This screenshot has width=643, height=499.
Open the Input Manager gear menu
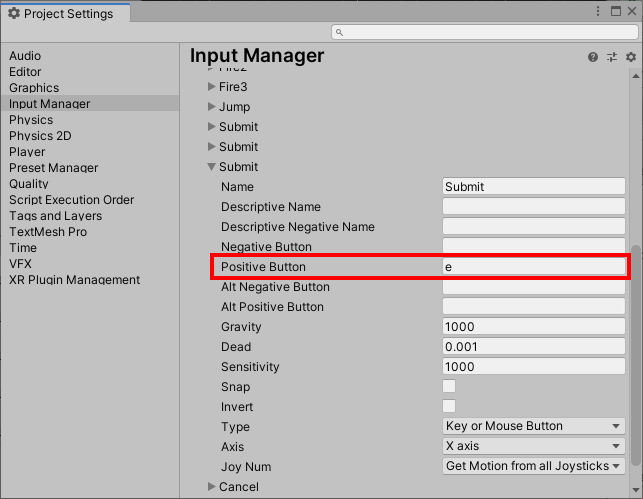click(631, 57)
